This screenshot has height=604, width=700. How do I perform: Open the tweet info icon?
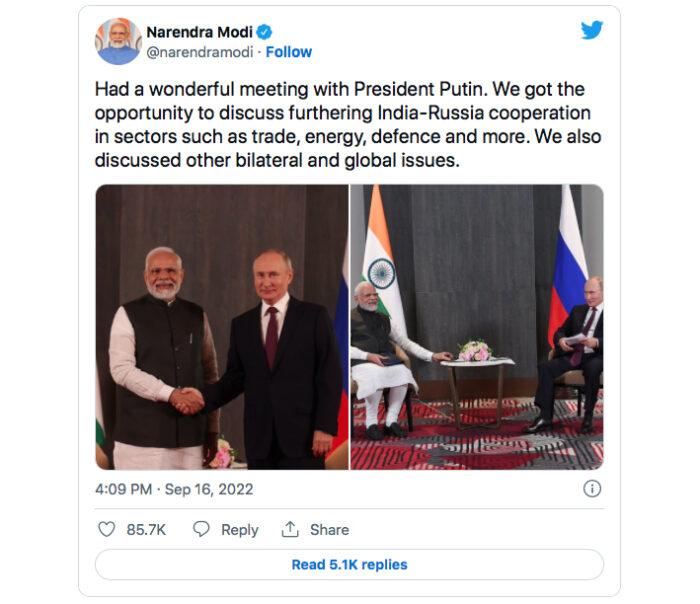click(592, 489)
